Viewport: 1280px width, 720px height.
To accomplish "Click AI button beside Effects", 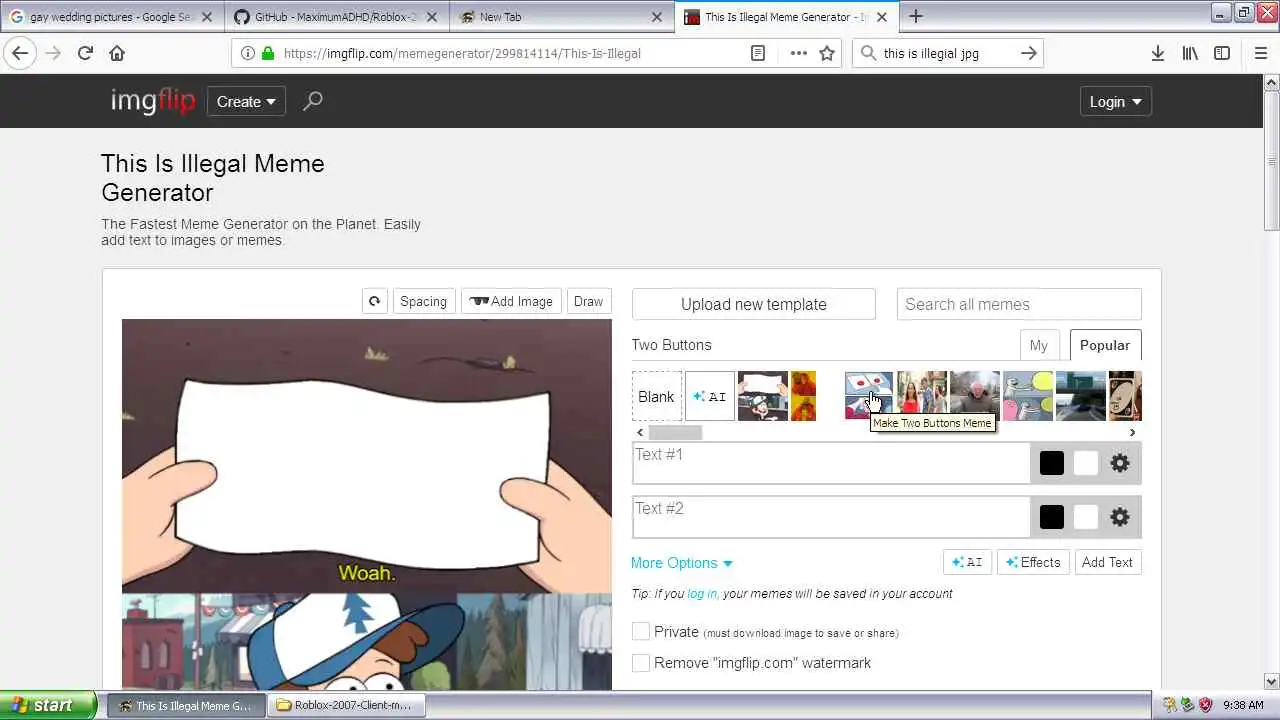I will (x=967, y=562).
